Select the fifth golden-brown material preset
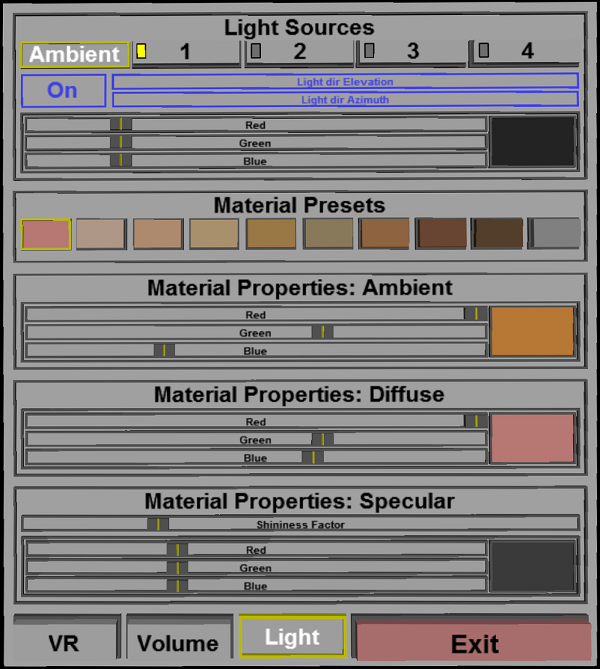Viewport: 600px width, 669px height. coord(272,234)
